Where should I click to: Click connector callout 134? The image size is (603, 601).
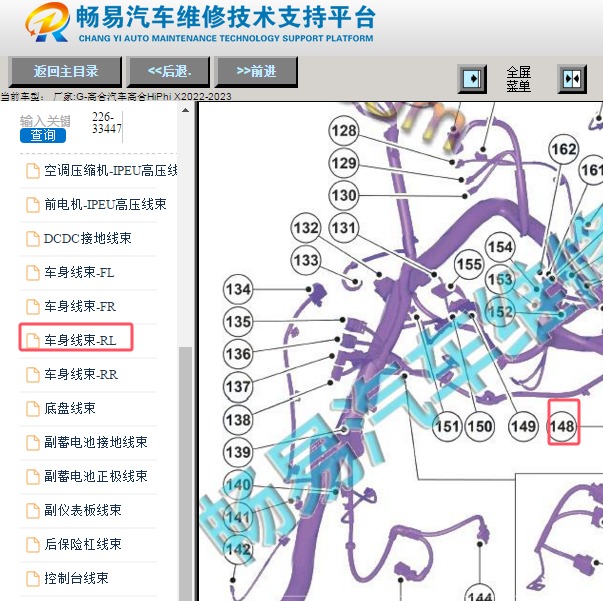(x=238, y=289)
